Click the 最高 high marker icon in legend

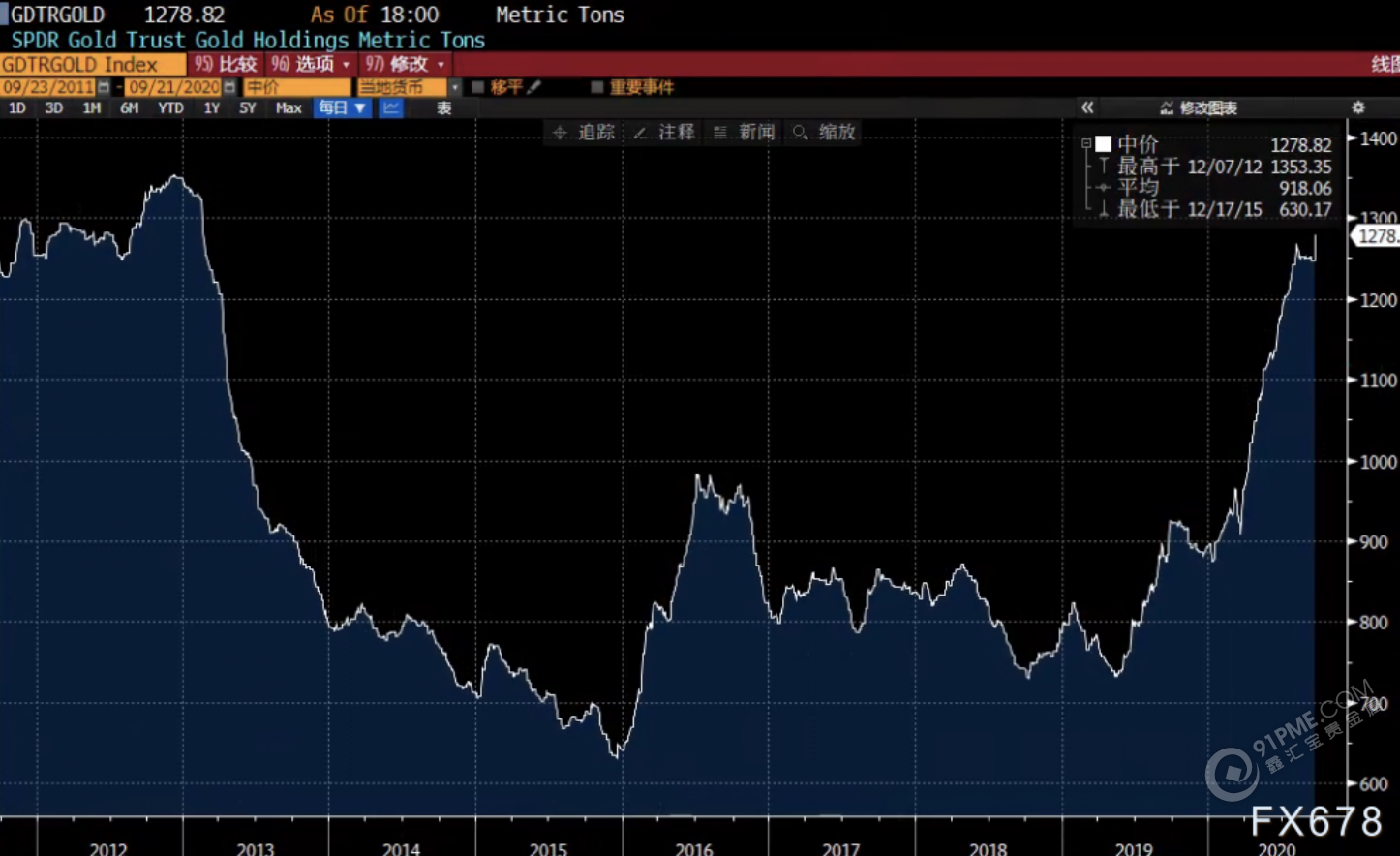(1103, 167)
